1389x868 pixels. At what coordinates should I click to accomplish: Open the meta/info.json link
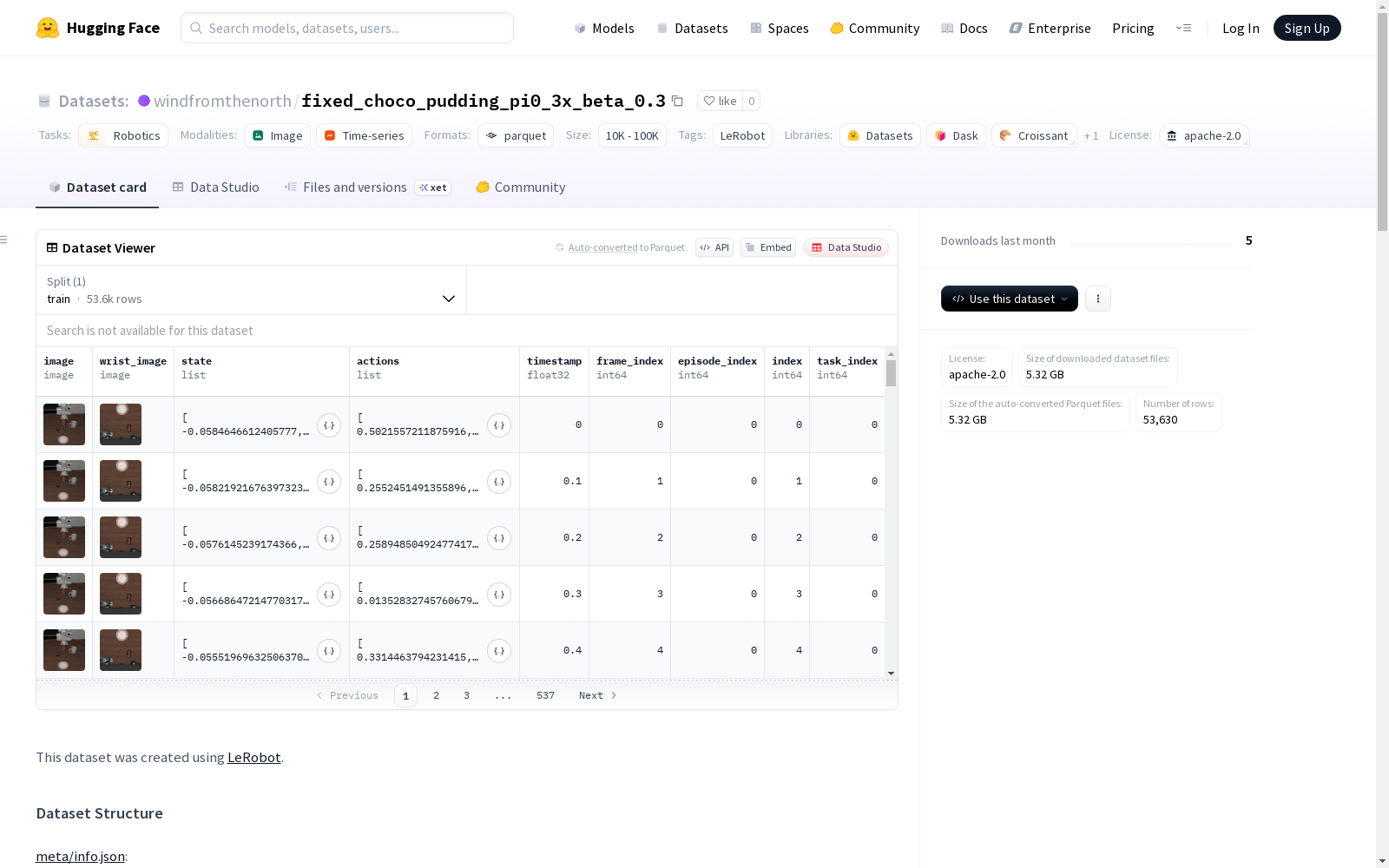80,856
